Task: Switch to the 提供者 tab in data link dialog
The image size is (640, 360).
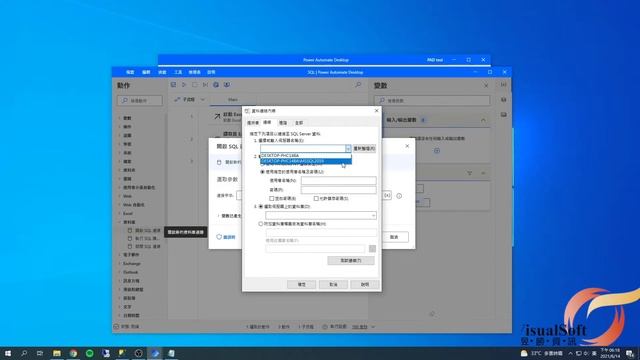Action: [253, 122]
